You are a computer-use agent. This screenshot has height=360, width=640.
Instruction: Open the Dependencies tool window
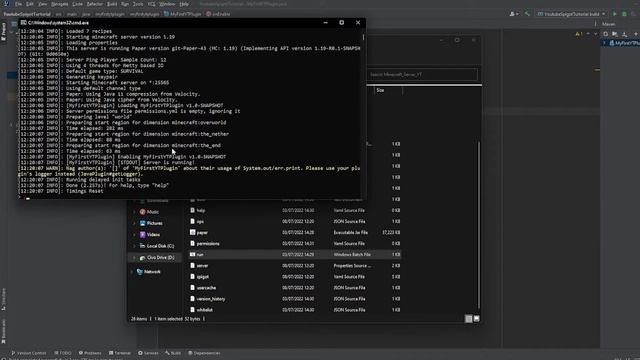(204, 353)
